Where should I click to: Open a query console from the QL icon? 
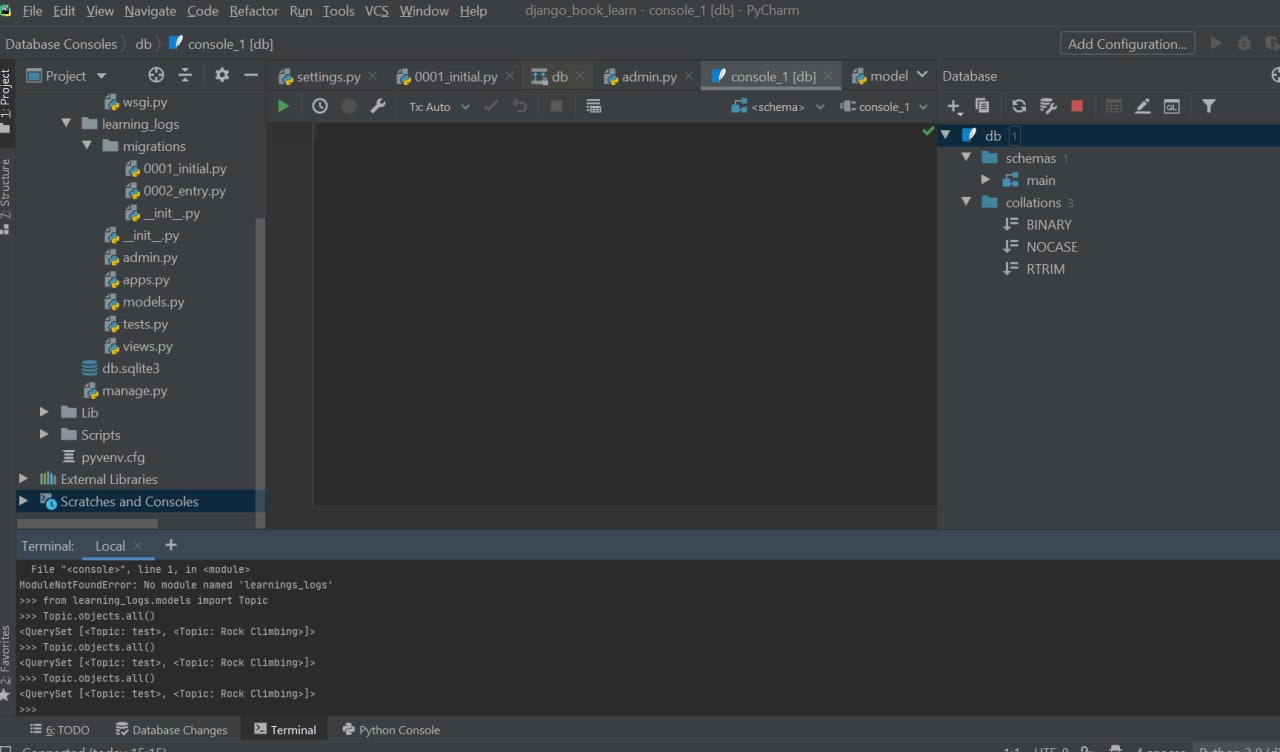1172,106
